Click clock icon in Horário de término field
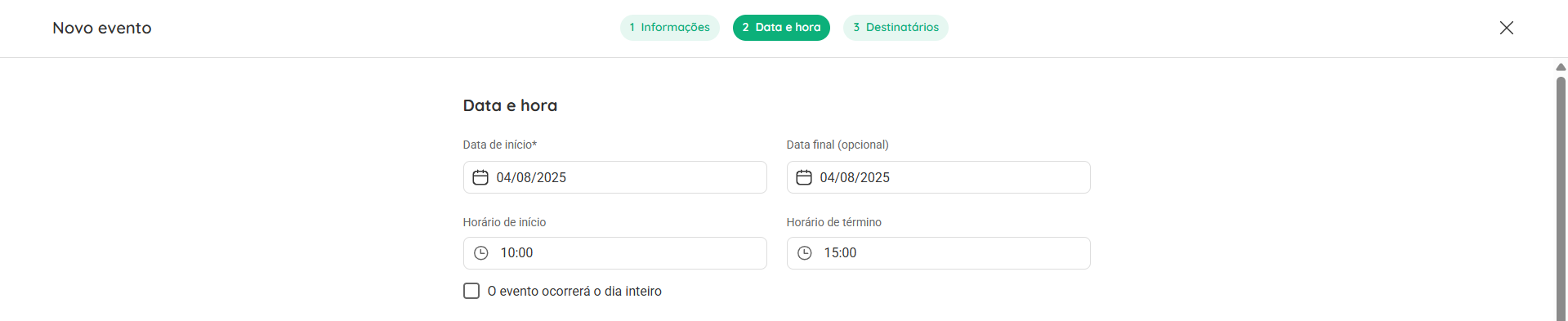1568x321 pixels. coord(805,253)
